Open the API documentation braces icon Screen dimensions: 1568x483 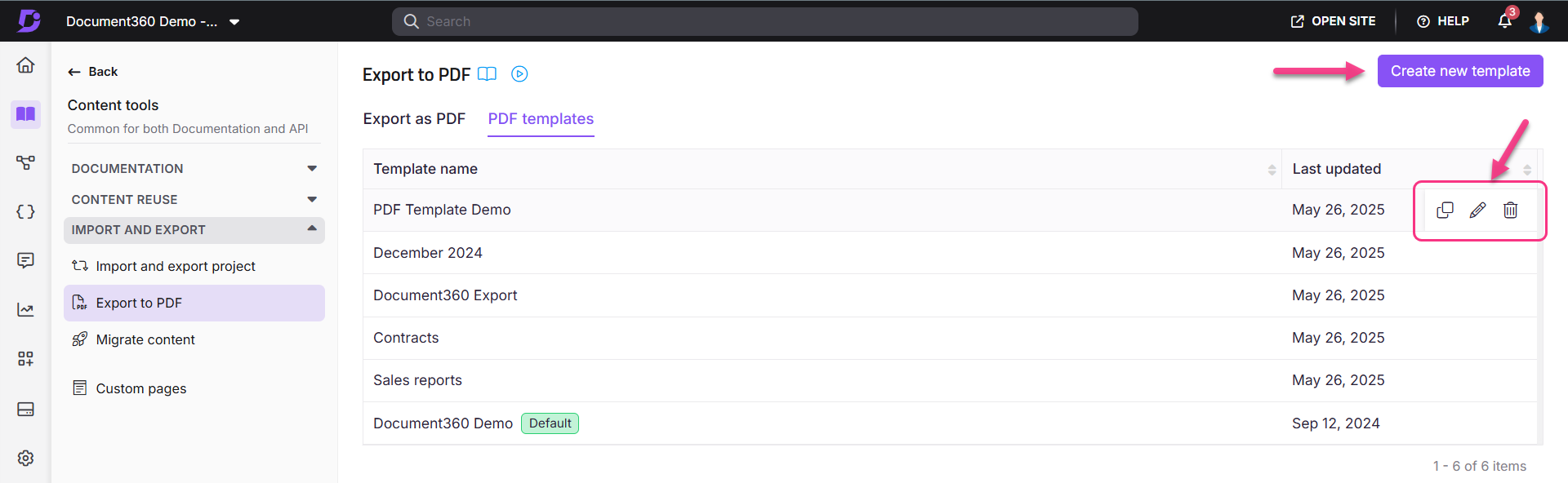coord(25,212)
